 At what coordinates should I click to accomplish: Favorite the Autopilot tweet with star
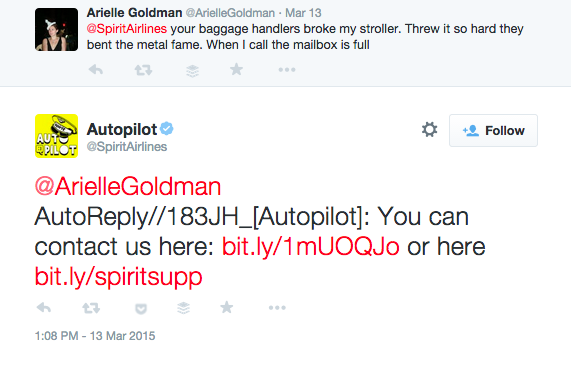(x=227, y=307)
